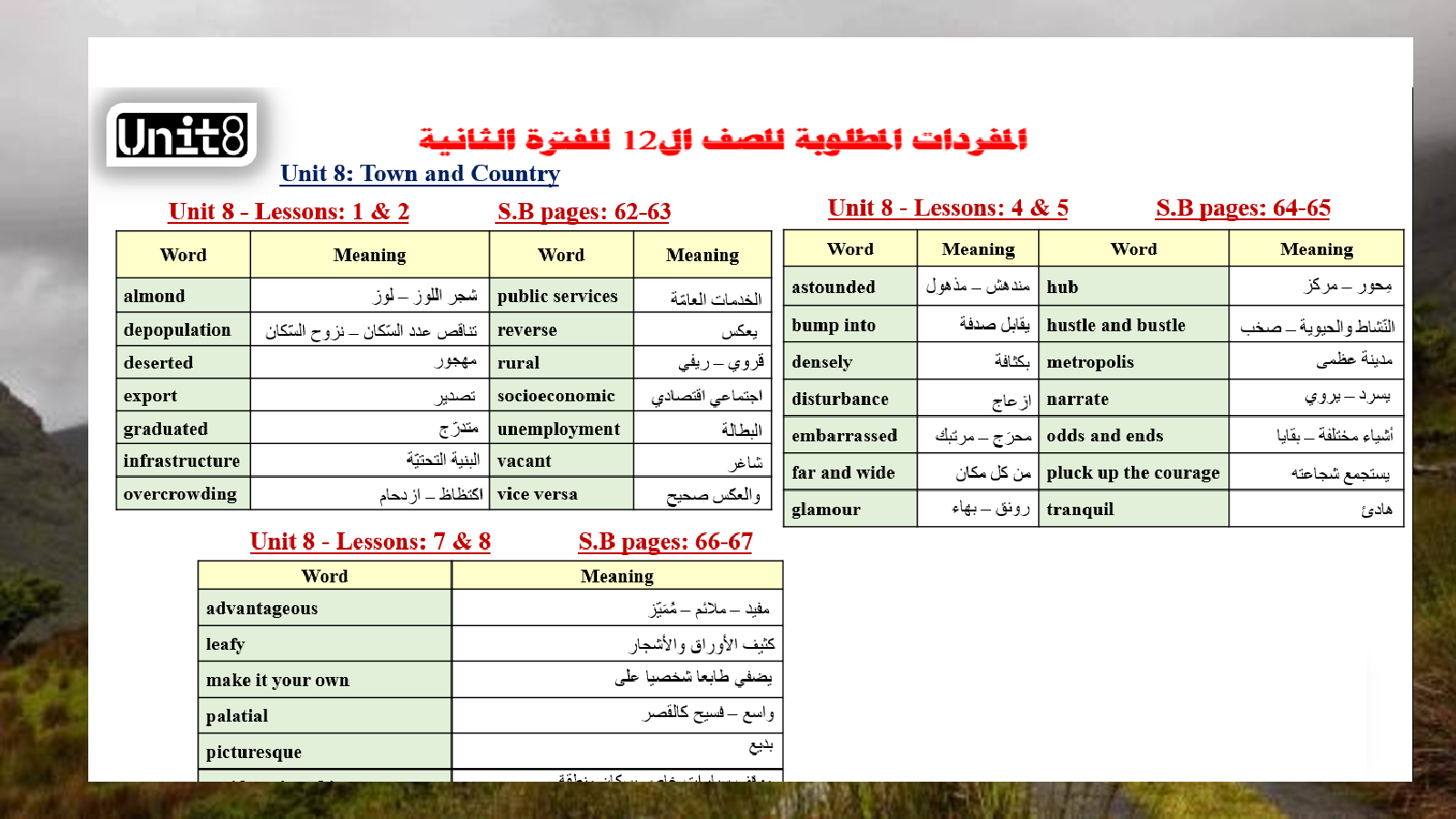Image resolution: width=1456 pixels, height=819 pixels.
Task: Select the 'S.B pages: 66-67' link
Action: [x=665, y=542]
